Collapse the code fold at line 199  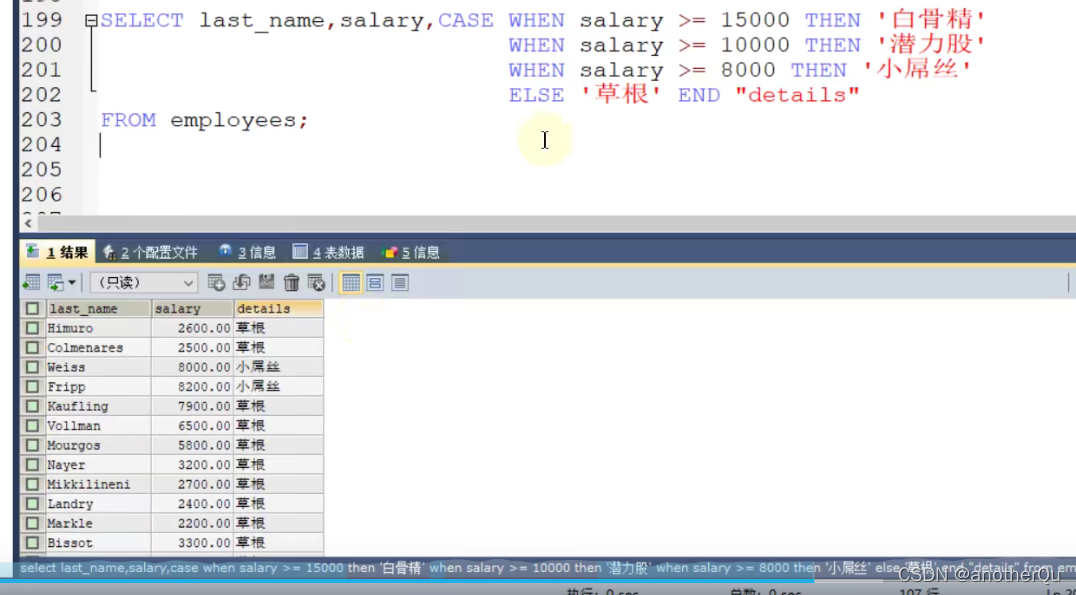tap(91, 21)
